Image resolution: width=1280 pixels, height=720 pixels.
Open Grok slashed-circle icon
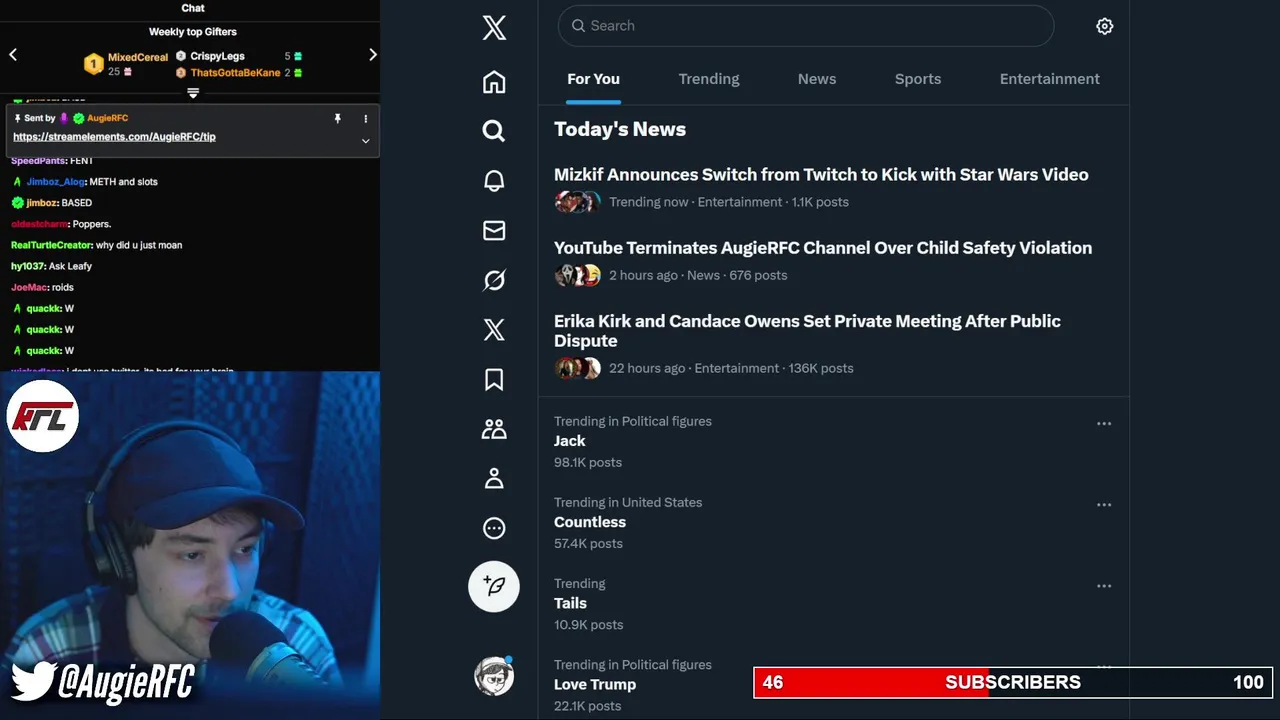pos(494,281)
